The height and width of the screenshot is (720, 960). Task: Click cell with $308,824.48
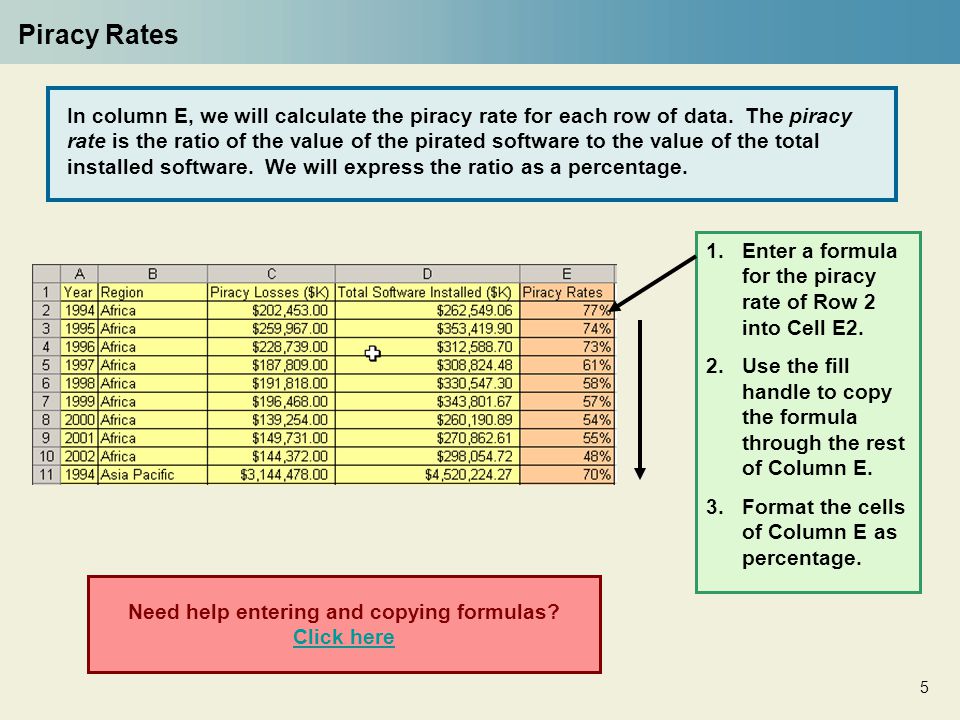pyautogui.click(x=427, y=366)
